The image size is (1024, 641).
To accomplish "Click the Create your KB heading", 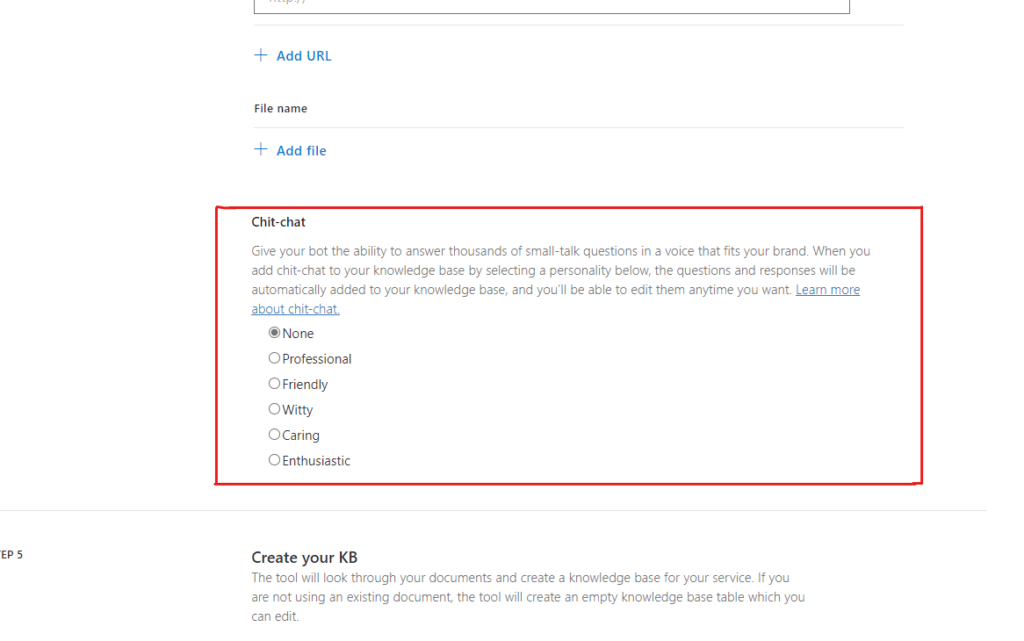I will (x=304, y=557).
